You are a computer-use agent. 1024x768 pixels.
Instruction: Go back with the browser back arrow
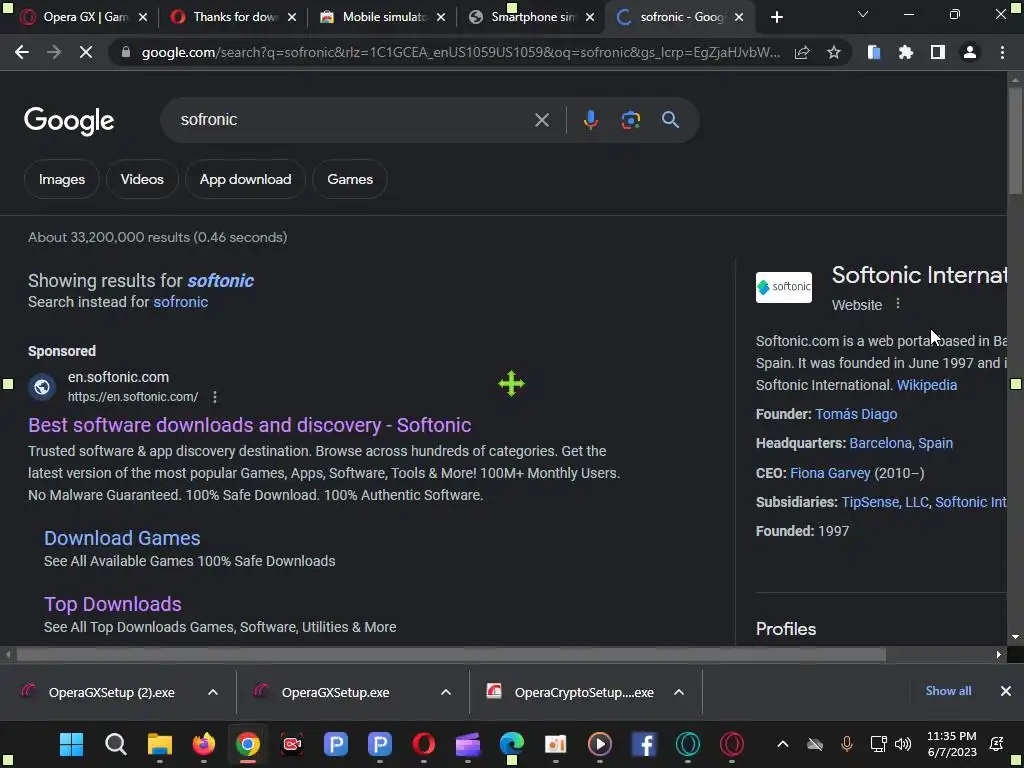tap(22, 53)
